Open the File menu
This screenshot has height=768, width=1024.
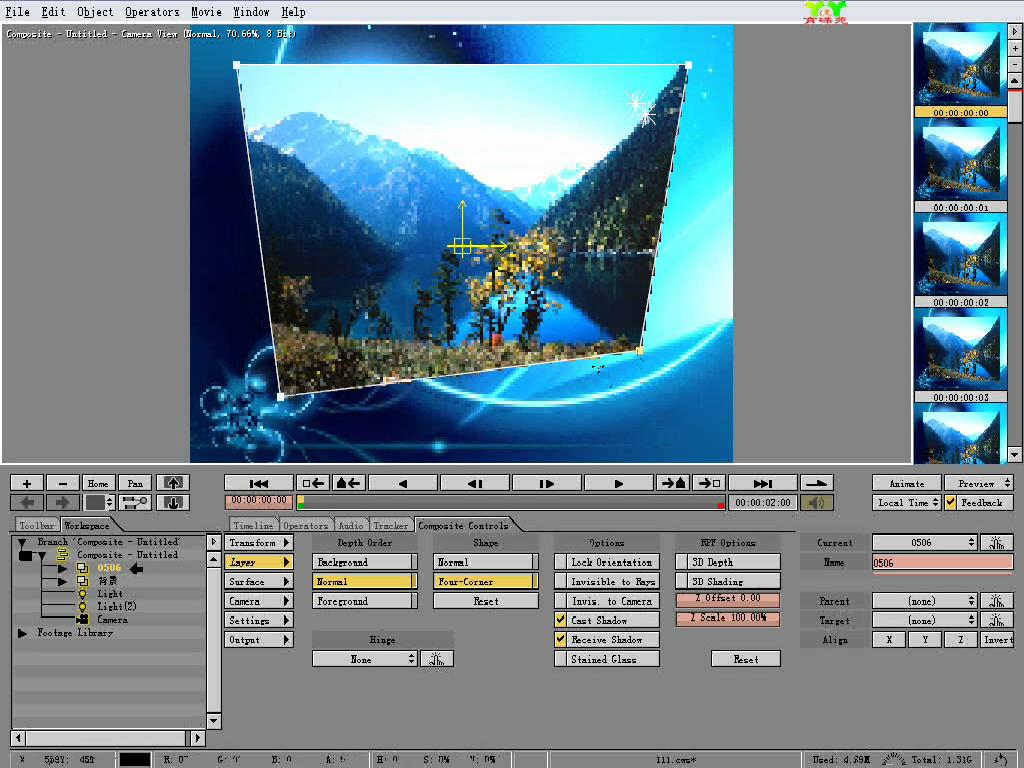18,12
